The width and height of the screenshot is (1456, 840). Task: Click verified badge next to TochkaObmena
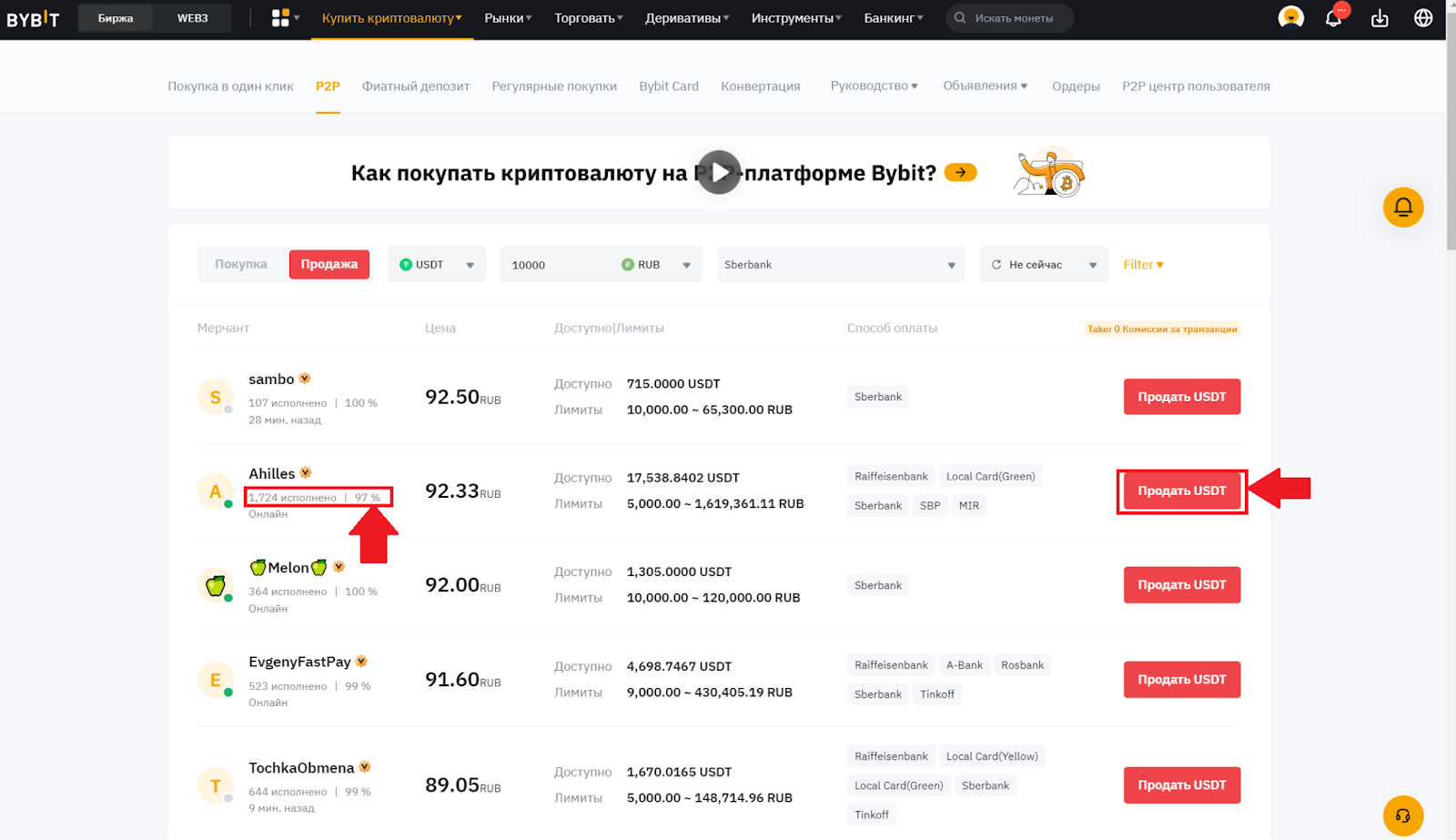point(365,767)
